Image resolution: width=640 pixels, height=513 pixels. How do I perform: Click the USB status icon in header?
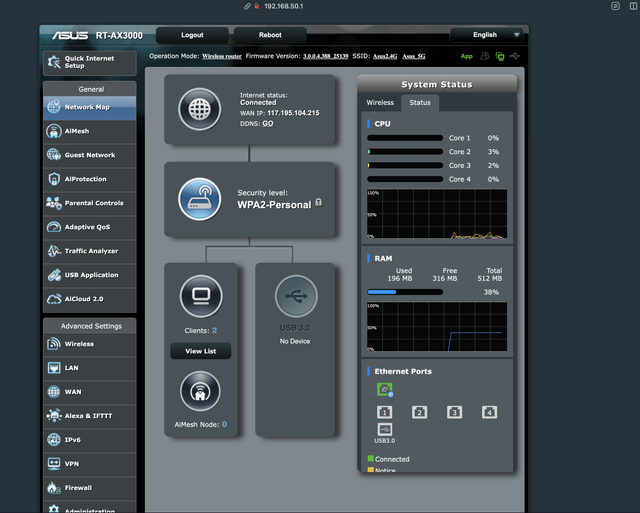tap(515, 56)
